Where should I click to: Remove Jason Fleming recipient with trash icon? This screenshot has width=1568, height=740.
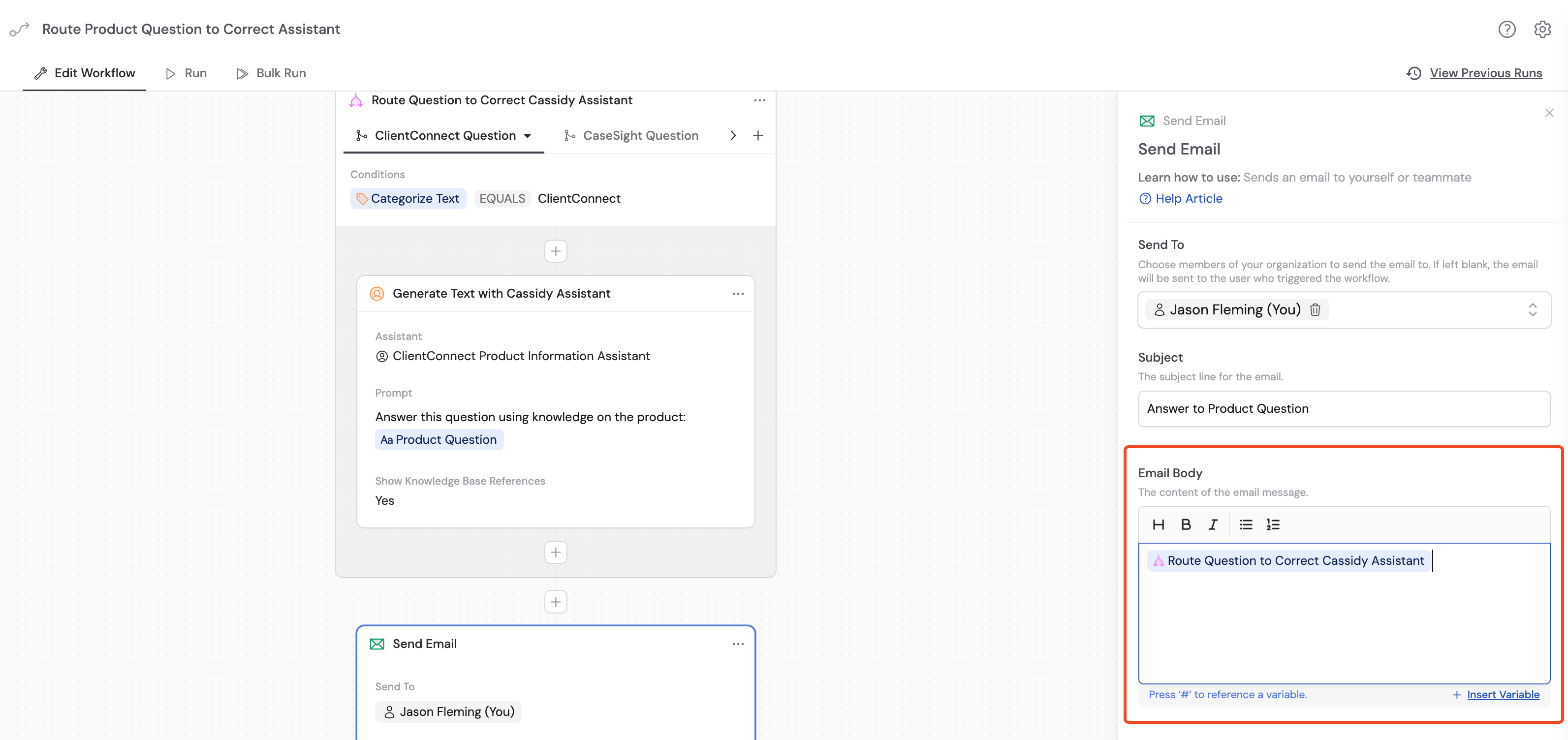(x=1315, y=310)
